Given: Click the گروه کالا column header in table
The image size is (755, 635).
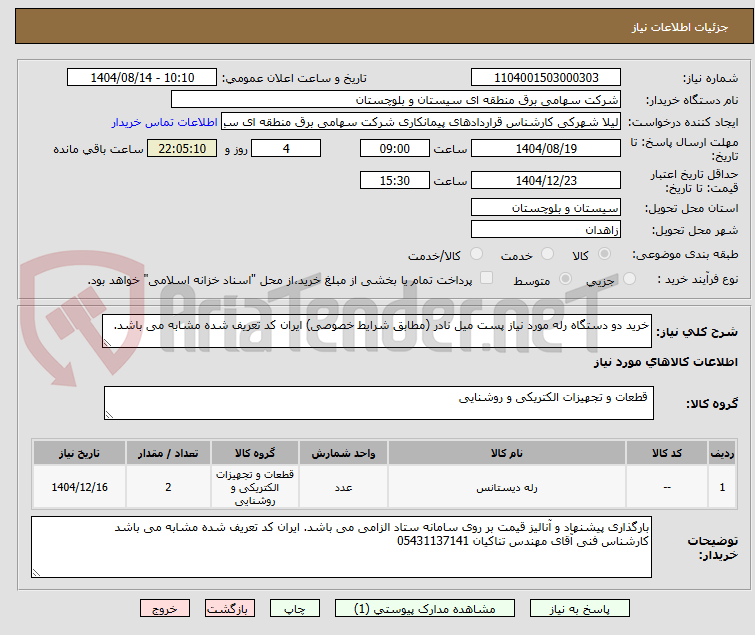Looking at the screenshot, I should click(x=255, y=453).
